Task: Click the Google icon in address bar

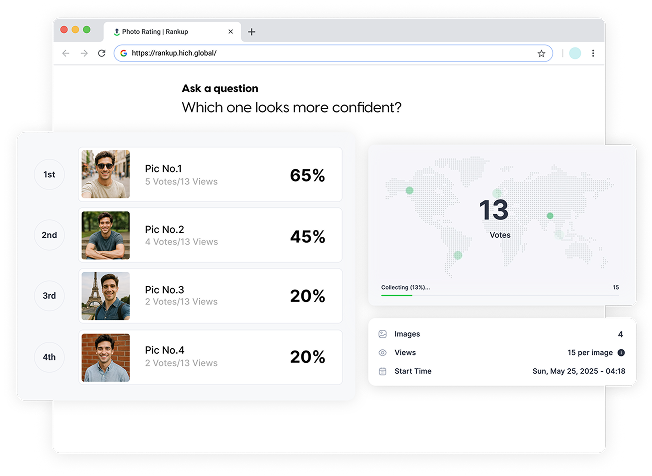Action: tap(123, 53)
